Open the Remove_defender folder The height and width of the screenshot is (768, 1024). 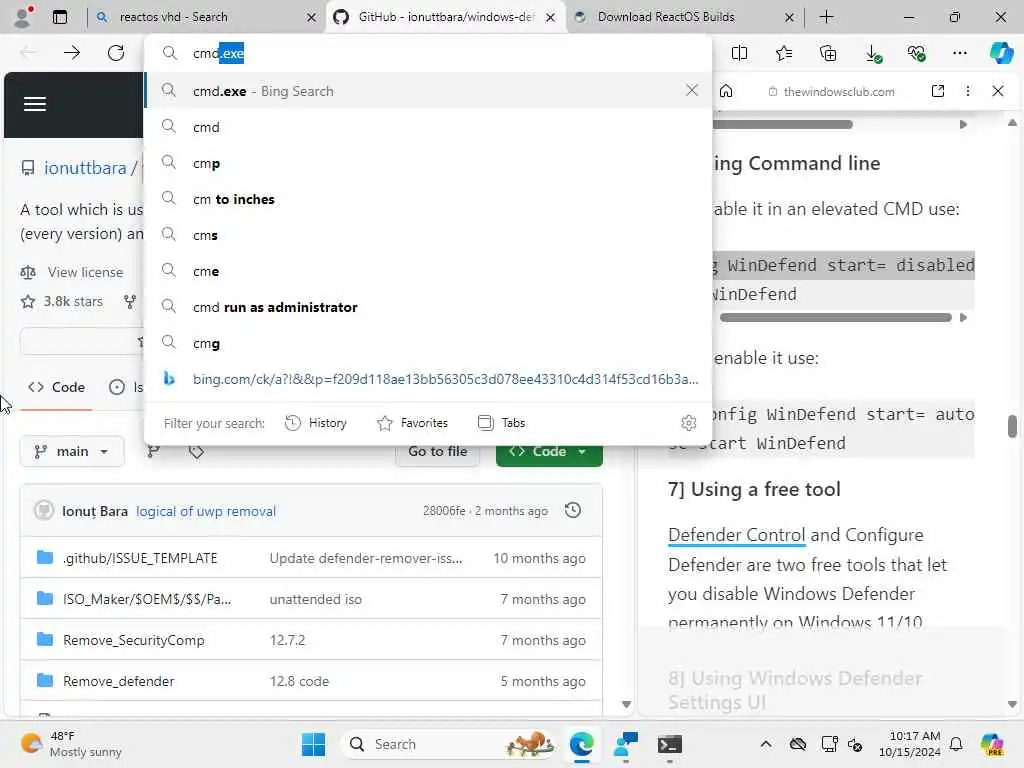(119, 681)
